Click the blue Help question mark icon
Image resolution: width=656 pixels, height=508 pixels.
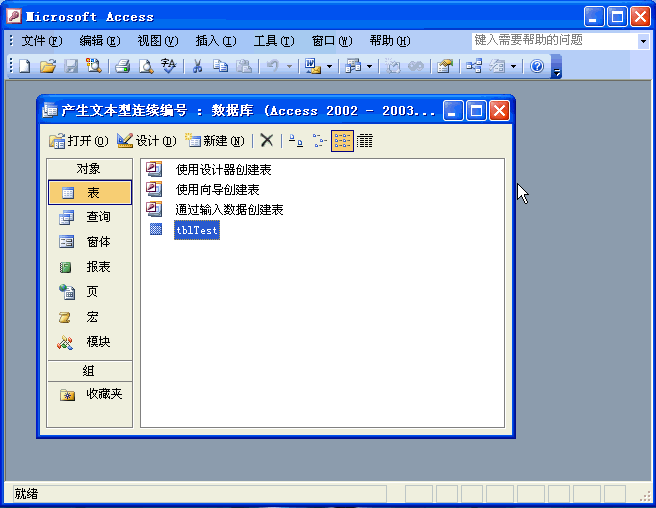pos(537,66)
